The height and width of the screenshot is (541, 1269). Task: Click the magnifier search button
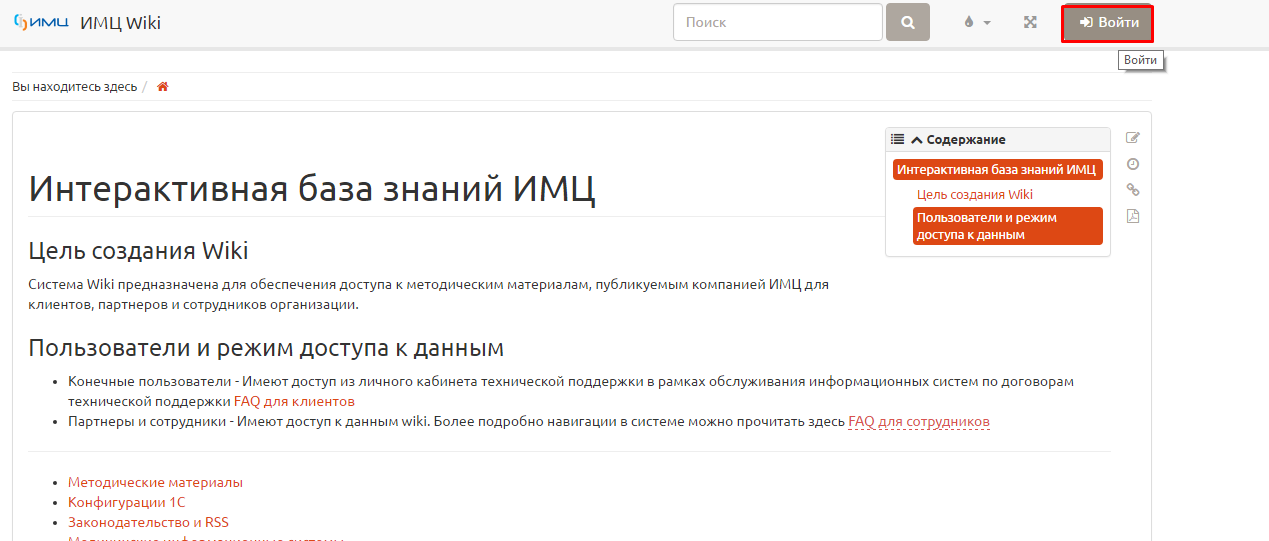point(908,22)
